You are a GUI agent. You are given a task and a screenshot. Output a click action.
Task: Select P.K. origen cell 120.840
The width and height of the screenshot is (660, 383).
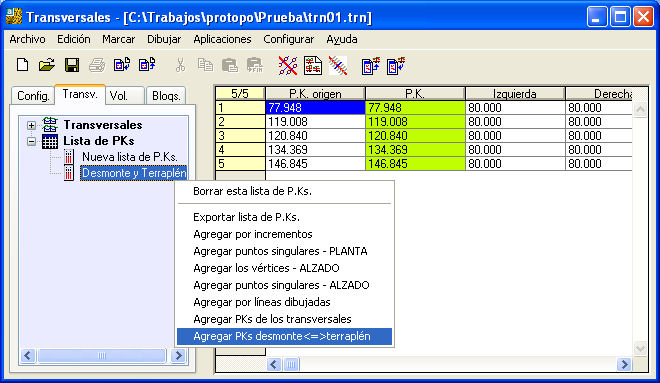coord(315,136)
